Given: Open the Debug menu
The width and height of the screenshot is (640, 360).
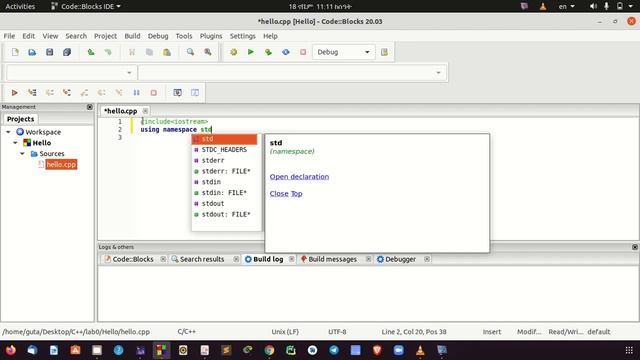Looking at the screenshot, I should tap(158, 36).
